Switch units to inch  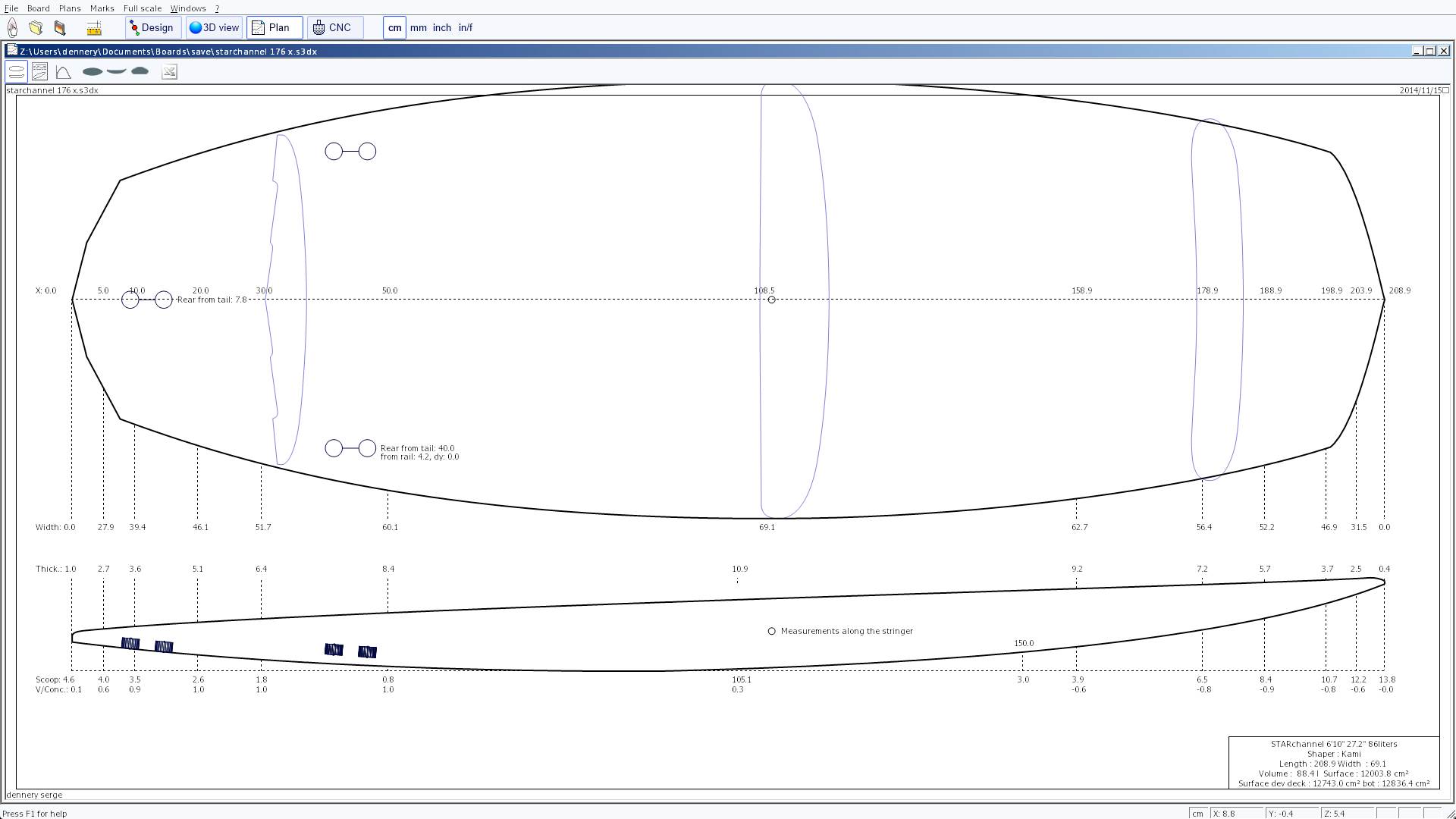click(442, 28)
